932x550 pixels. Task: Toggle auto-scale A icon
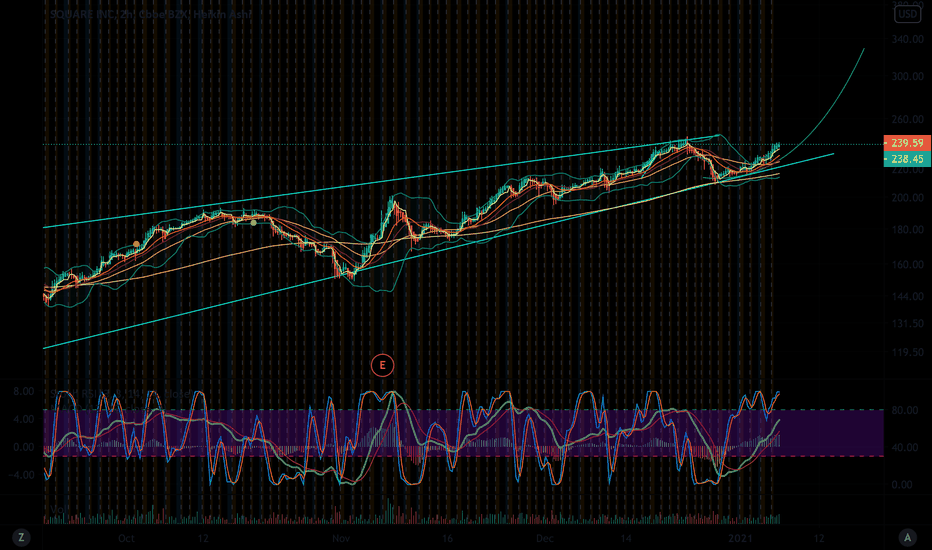coord(907,538)
